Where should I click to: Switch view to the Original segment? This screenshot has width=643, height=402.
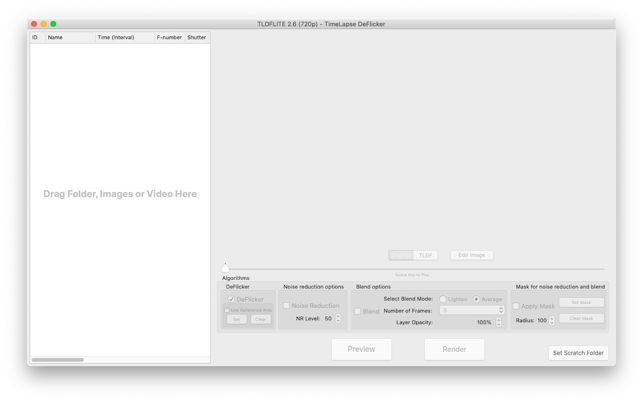pyautogui.click(x=401, y=256)
